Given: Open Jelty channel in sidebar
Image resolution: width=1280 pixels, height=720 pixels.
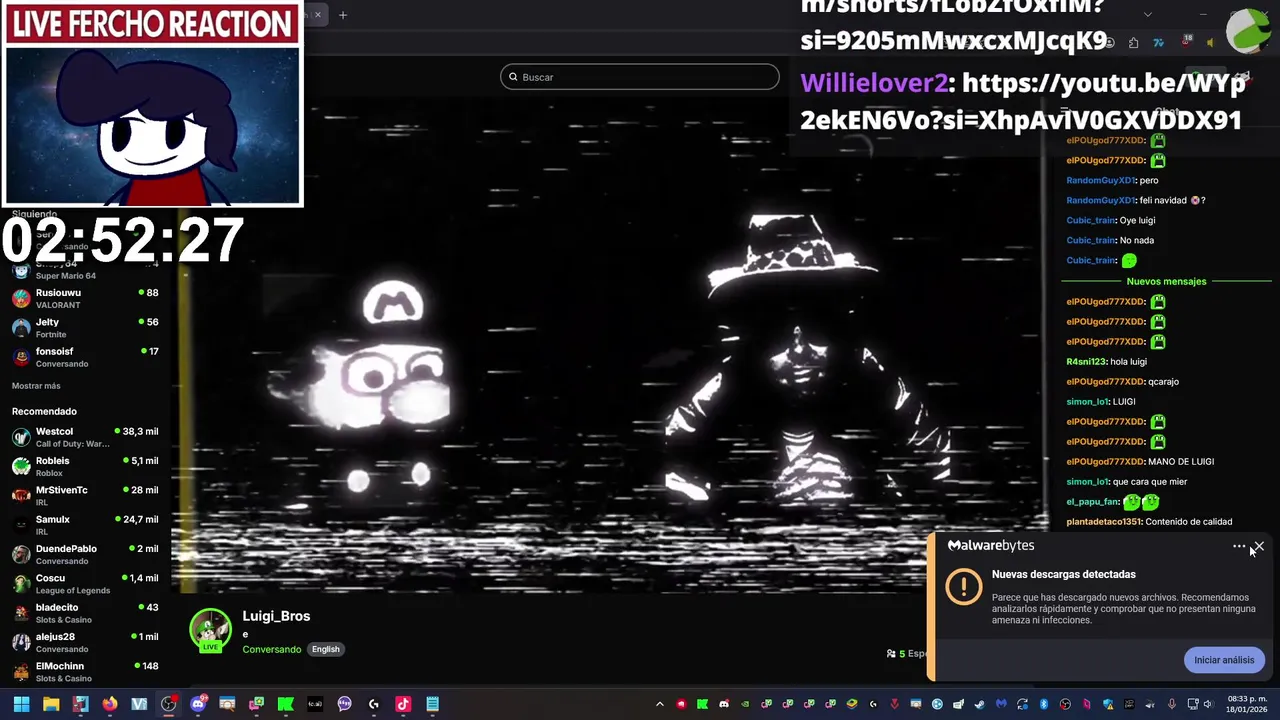Looking at the screenshot, I should (85, 327).
